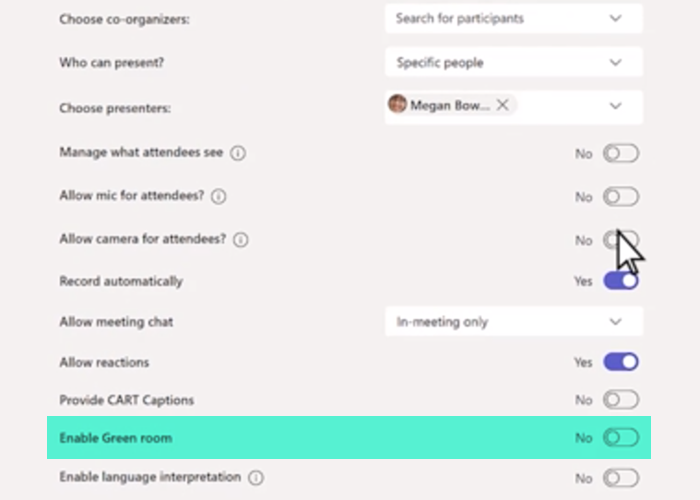Click Megan Bowen's avatar picture
This screenshot has height=500, width=700.
(x=398, y=105)
